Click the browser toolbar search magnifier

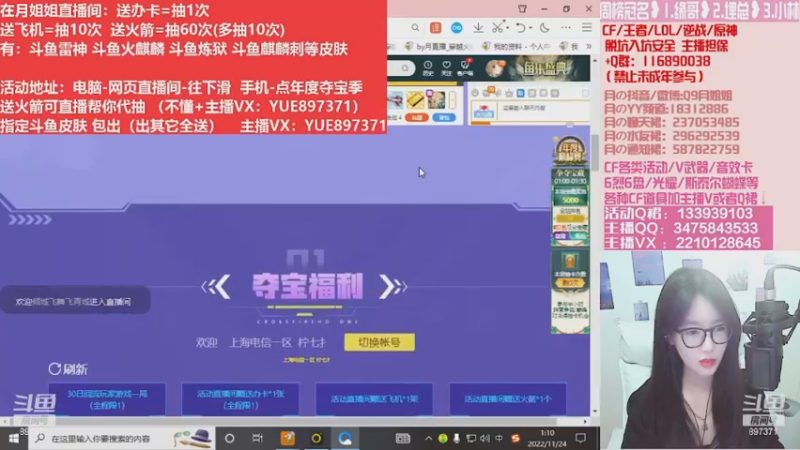pyautogui.click(x=415, y=28)
